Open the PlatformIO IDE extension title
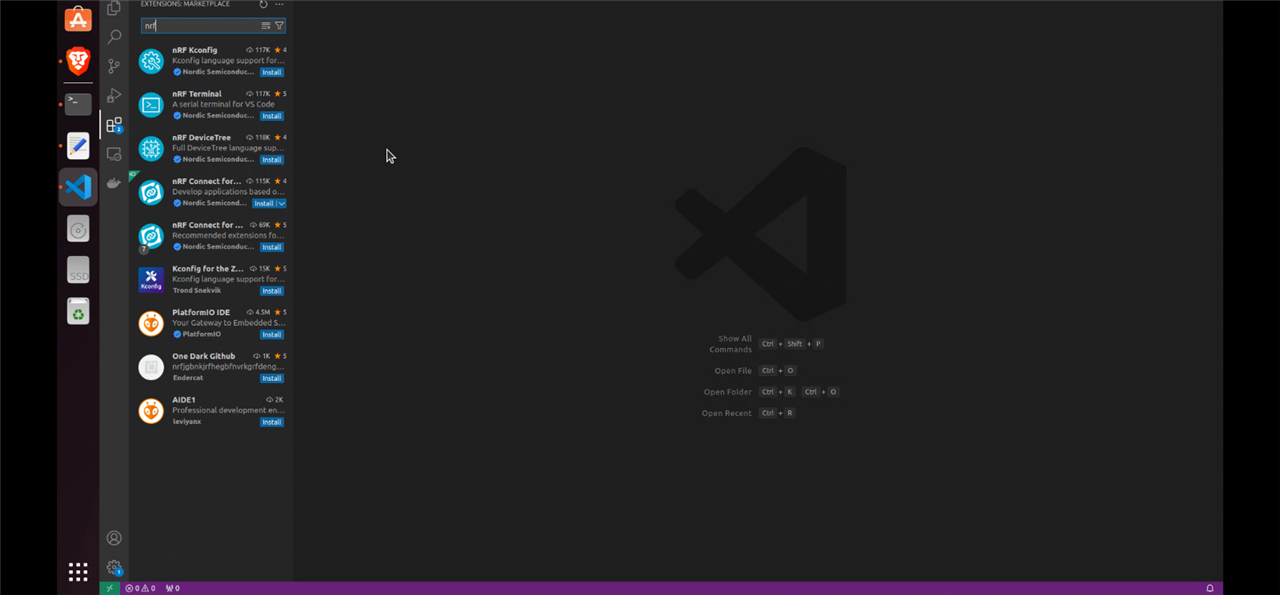 pos(201,312)
